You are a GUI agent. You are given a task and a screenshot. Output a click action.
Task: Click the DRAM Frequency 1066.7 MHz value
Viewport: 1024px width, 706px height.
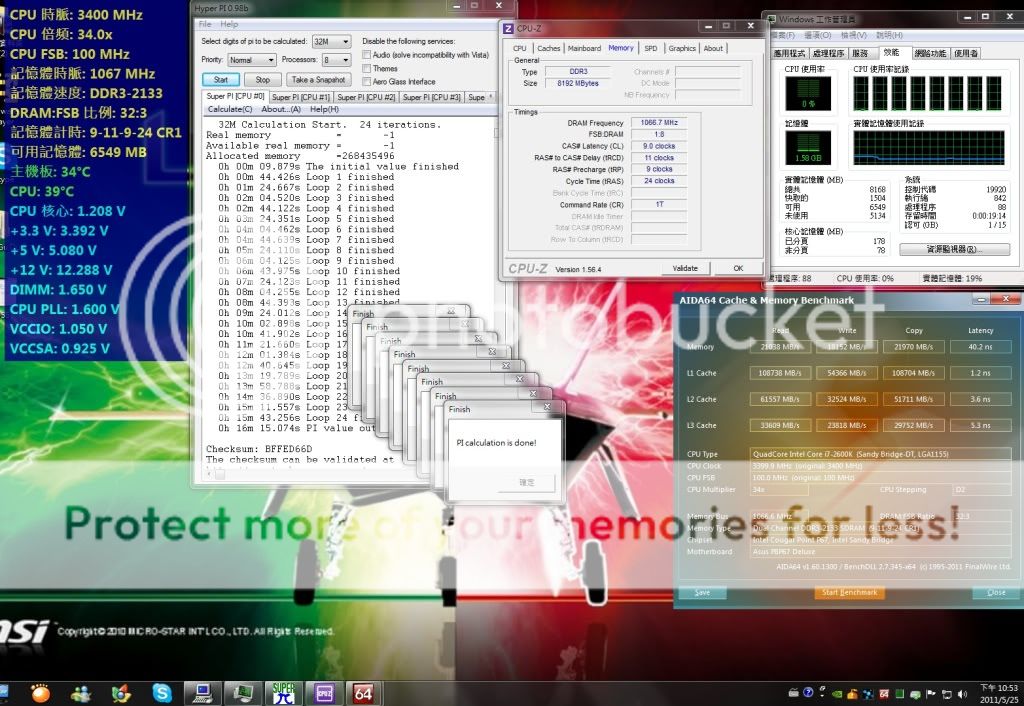[659, 122]
